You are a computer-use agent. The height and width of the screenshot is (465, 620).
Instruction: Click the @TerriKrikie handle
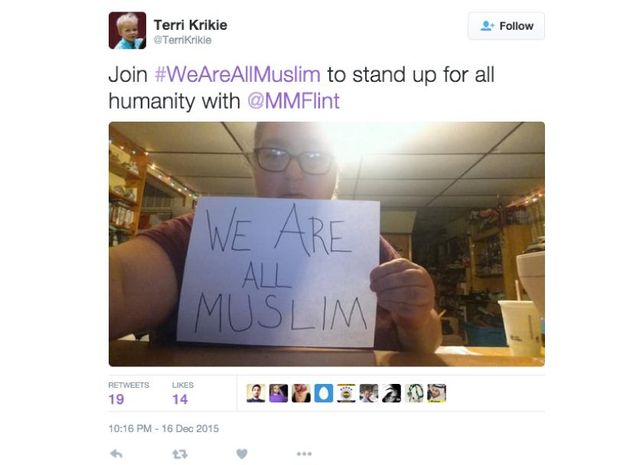(x=182, y=40)
